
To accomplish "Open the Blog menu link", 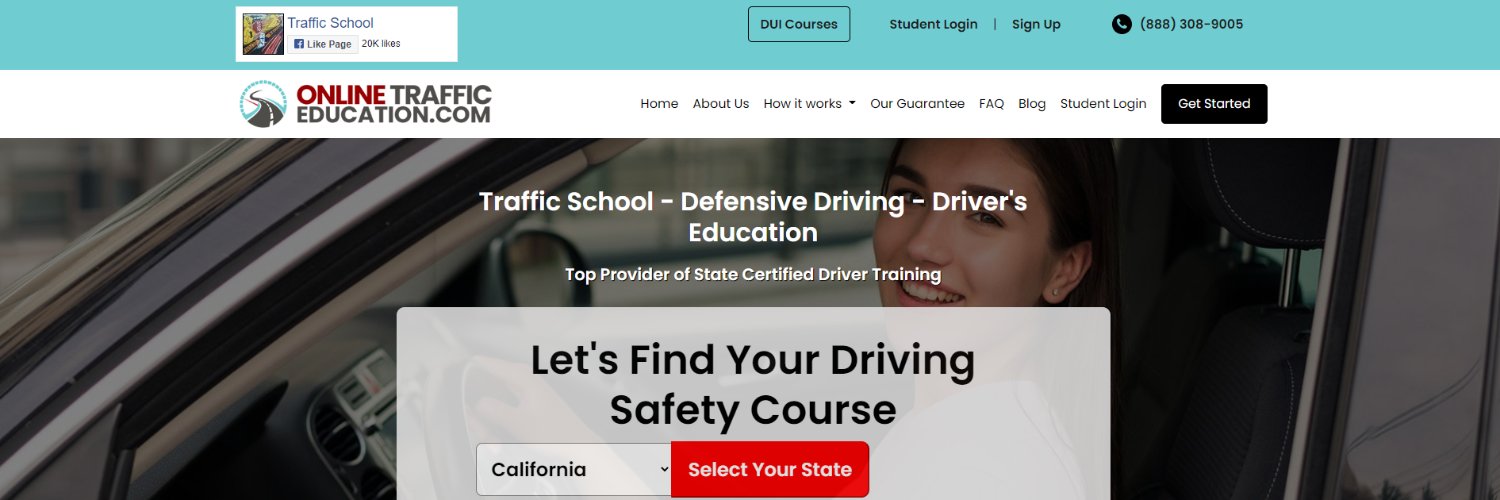I will point(1032,104).
